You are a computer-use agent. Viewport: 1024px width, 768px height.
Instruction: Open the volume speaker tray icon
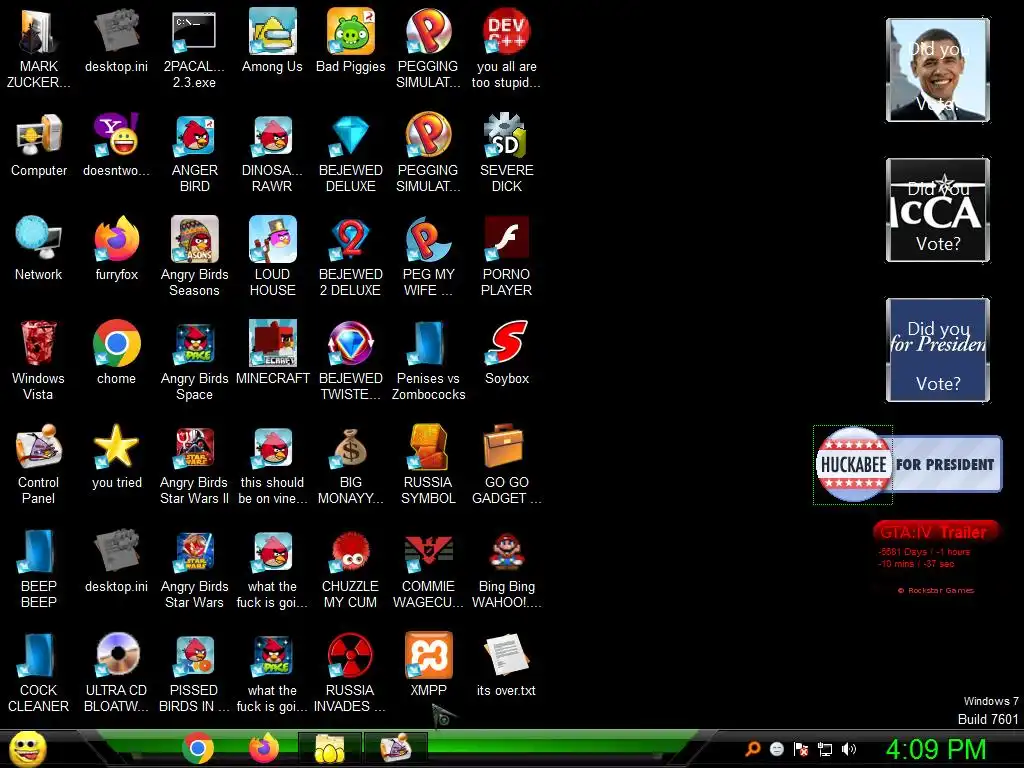click(x=849, y=749)
